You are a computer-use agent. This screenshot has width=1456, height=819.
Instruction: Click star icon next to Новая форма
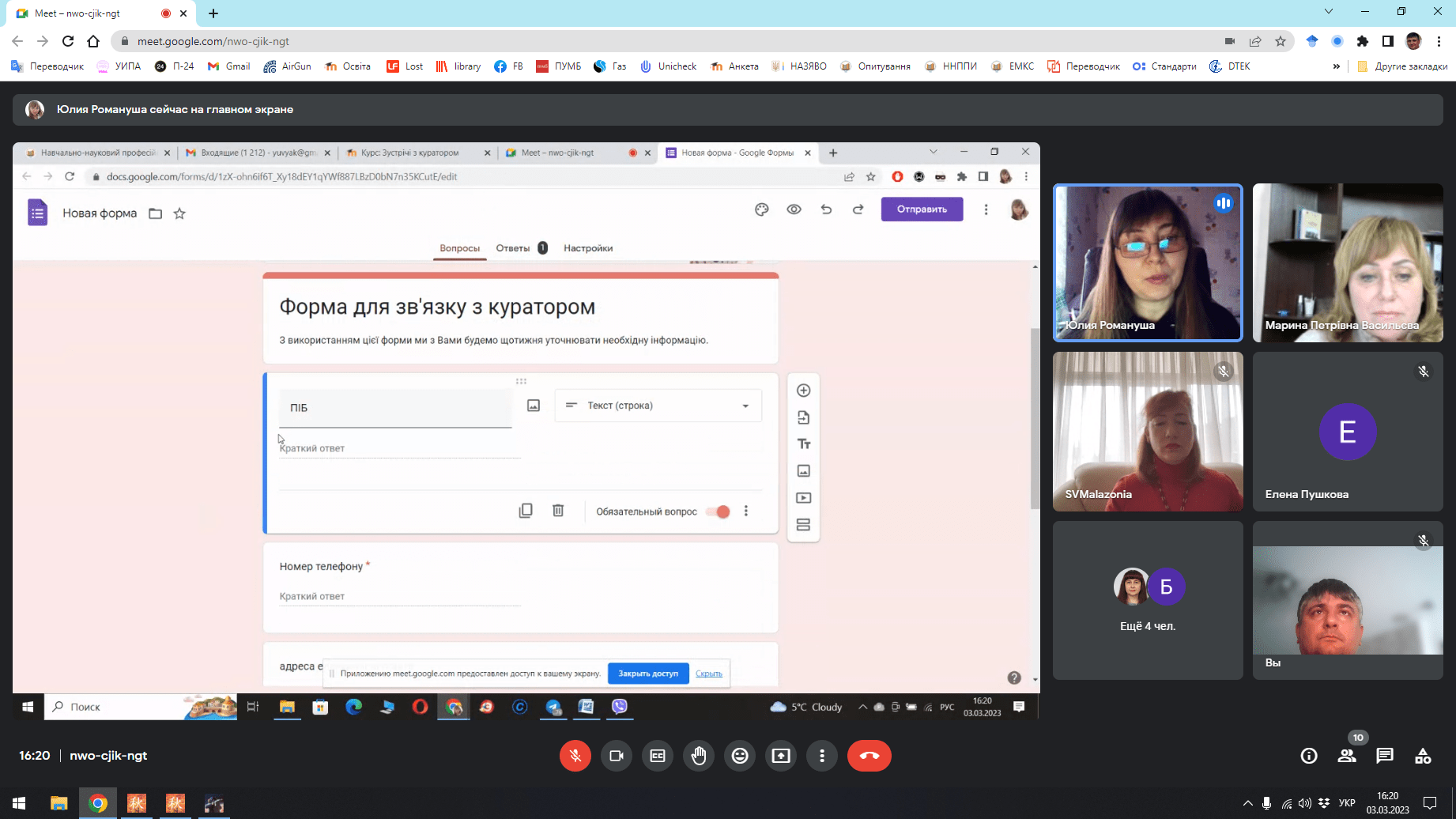pyautogui.click(x=179, y=213)
